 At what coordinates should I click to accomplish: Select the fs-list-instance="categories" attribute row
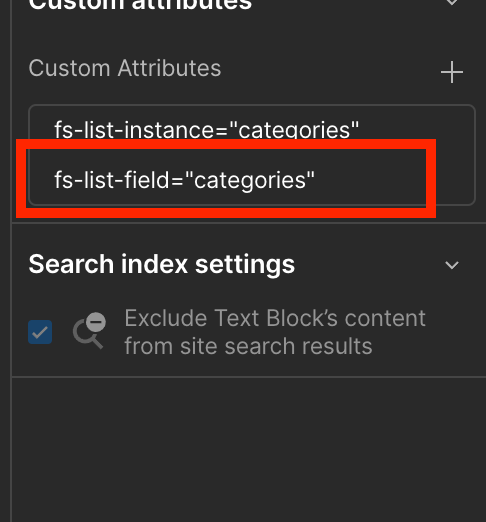pyautogui.click(x=252, y=127)
